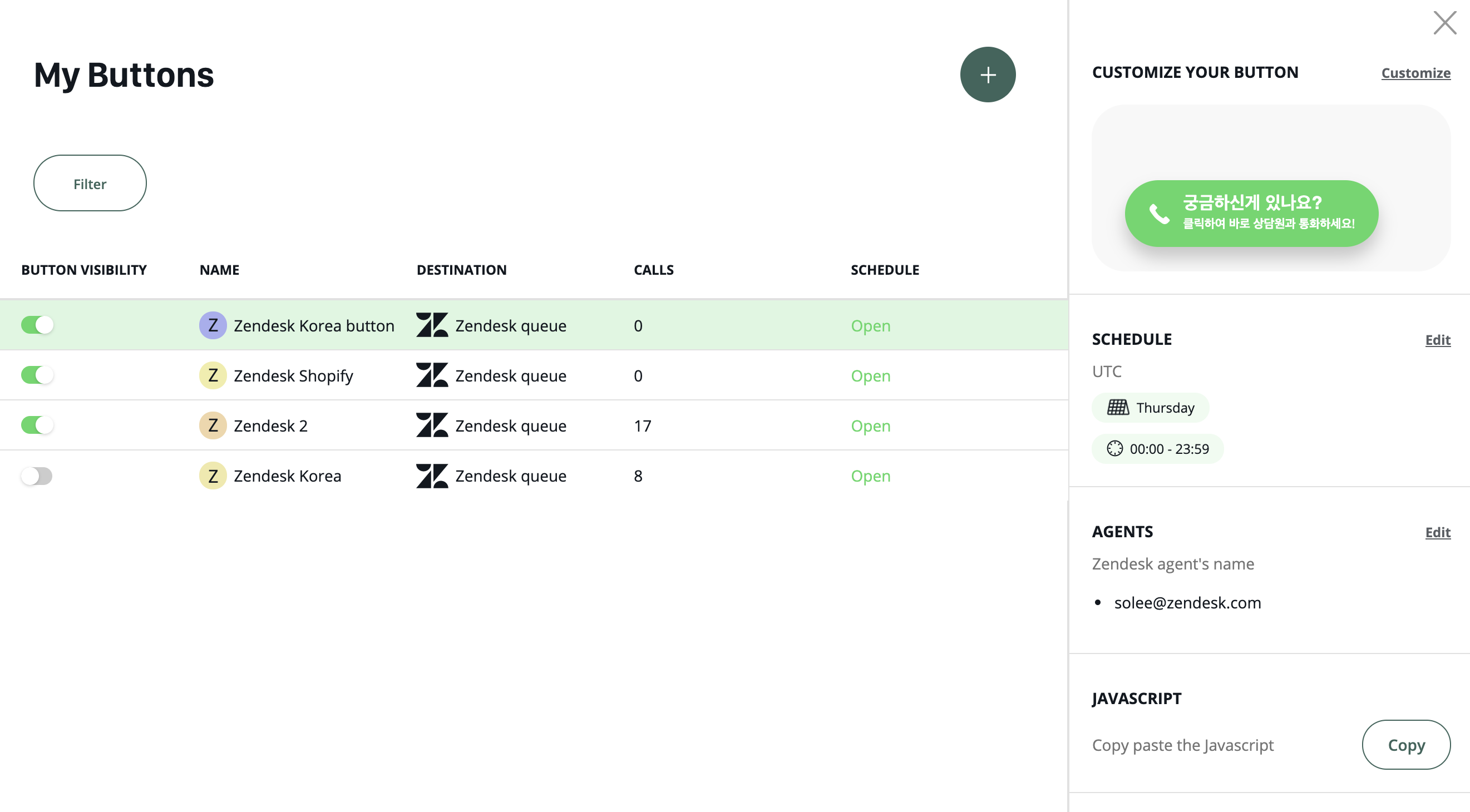Close the customize panel with X

1444,23
